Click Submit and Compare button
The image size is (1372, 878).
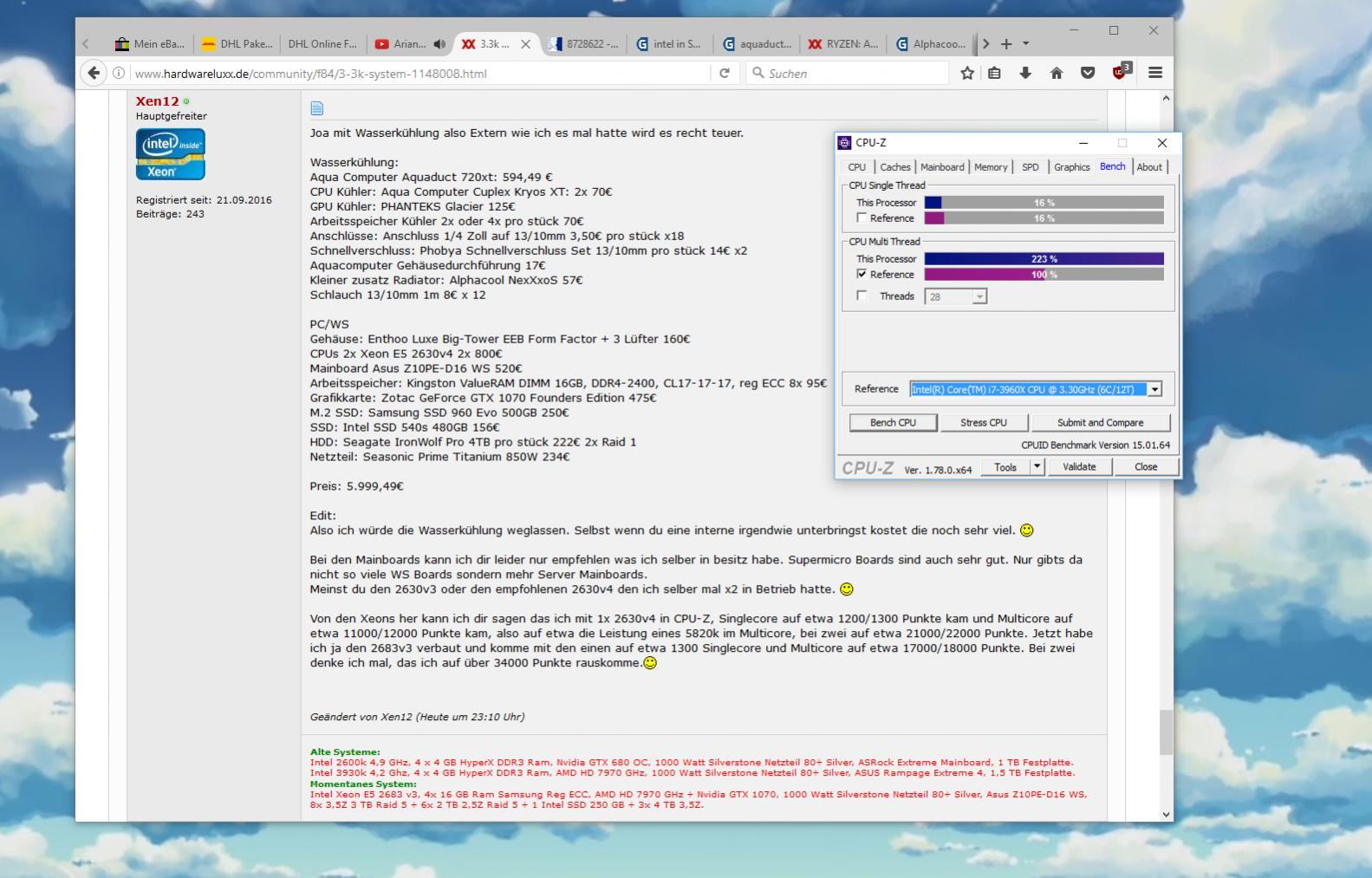(1100, 423)
